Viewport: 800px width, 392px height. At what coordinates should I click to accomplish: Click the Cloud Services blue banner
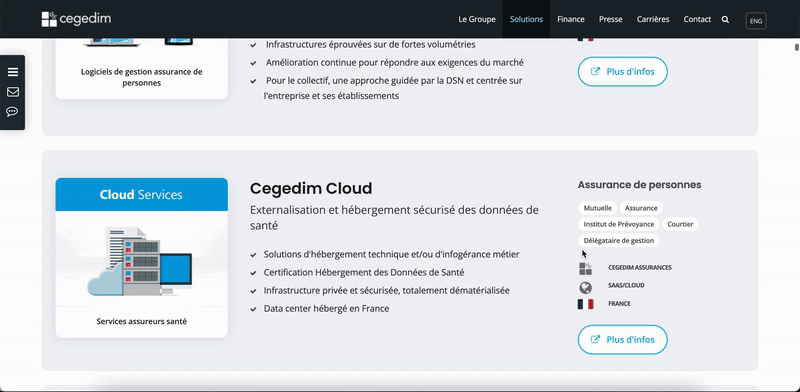pos(141,194)
